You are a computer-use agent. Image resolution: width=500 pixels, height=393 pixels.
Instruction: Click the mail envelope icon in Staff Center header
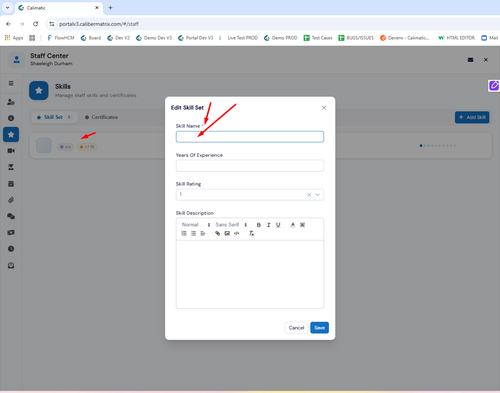[x=470, y=60]
